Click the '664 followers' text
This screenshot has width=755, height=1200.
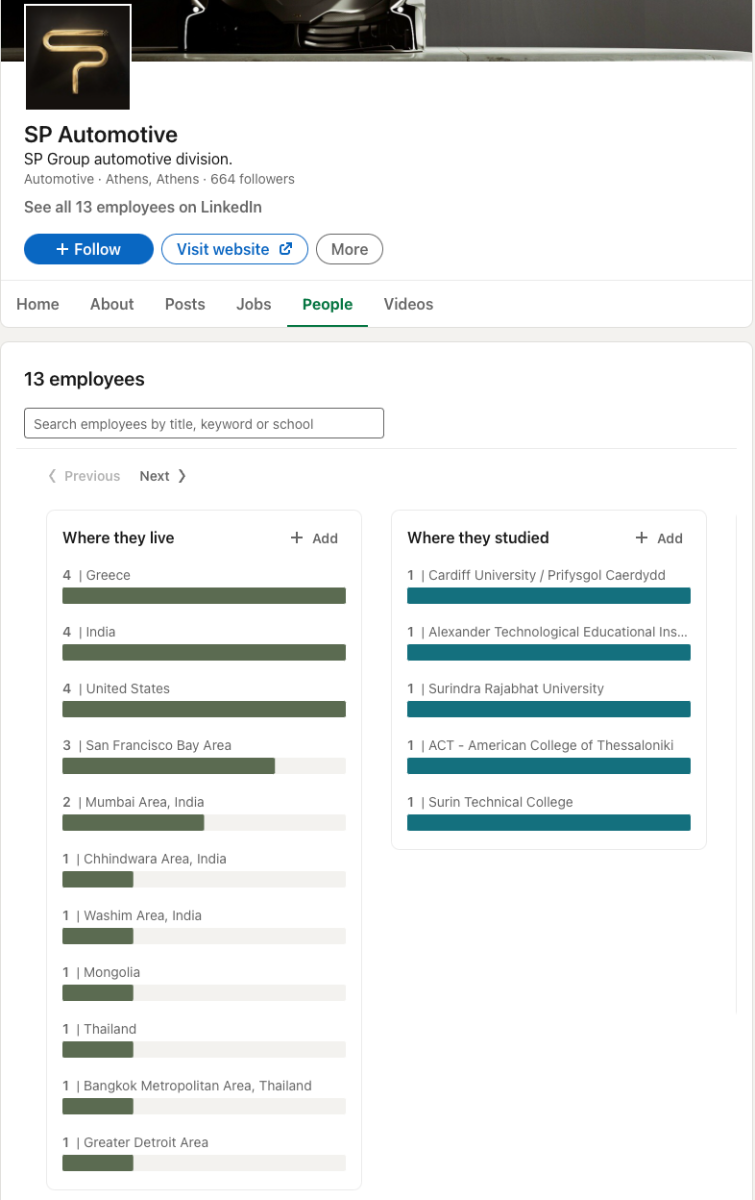tap(252, 179)
